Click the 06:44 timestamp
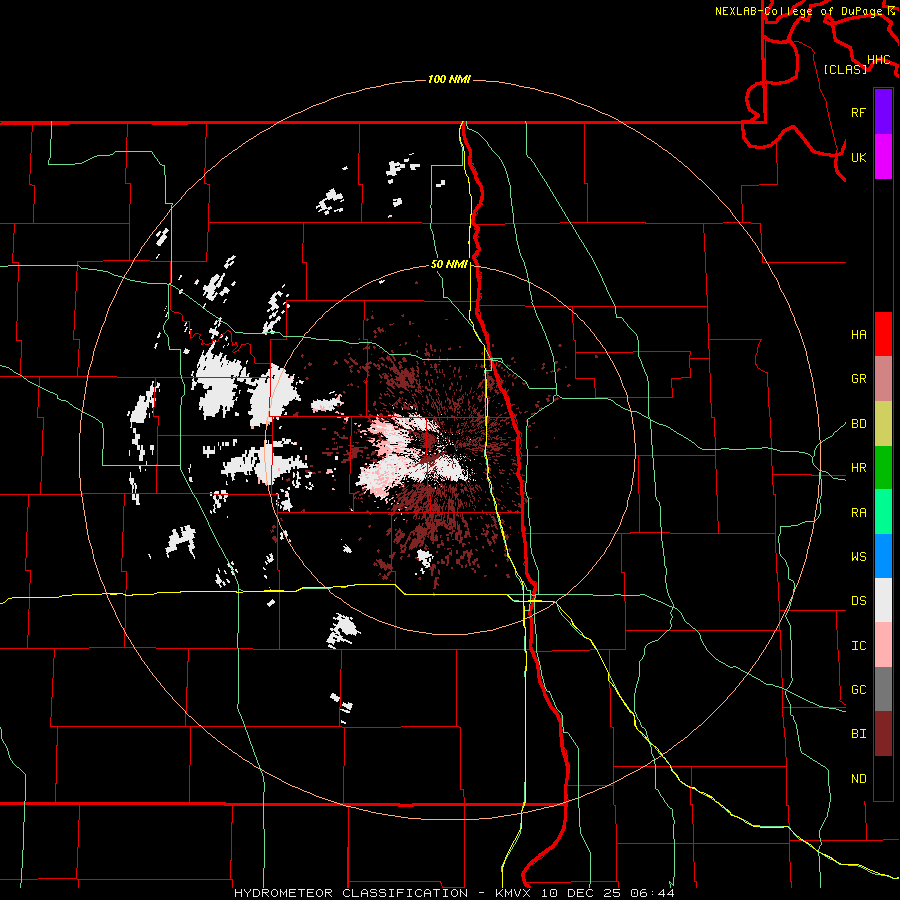 [x=652, y=893]
